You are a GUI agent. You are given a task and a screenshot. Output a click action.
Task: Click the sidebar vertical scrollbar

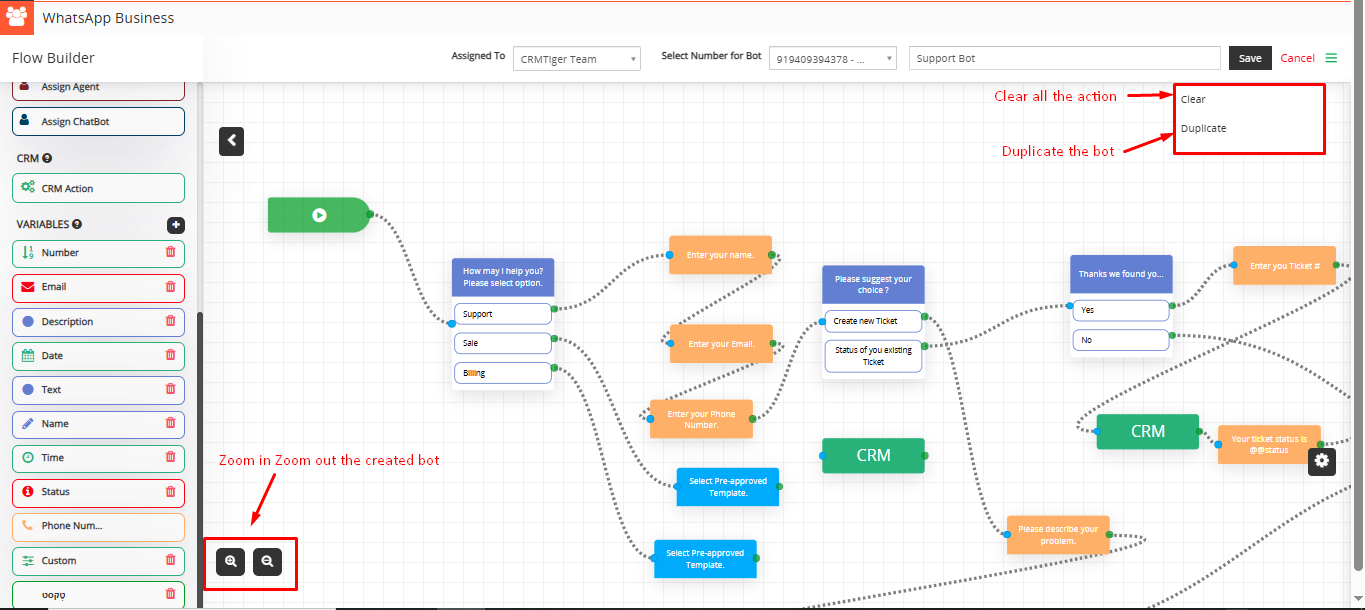pos(201,459)
